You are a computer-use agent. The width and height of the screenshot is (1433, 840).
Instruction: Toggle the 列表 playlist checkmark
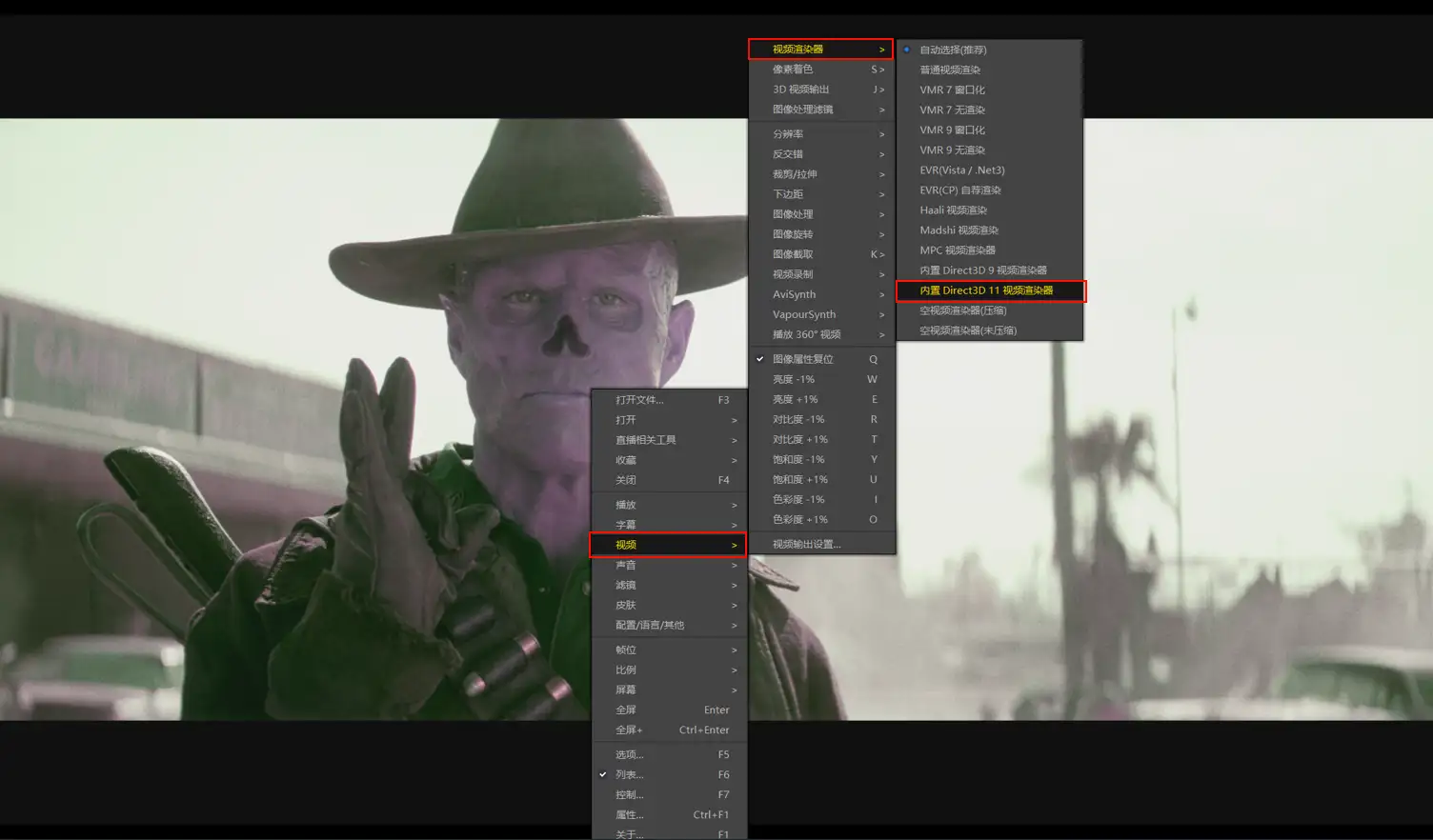[629, 774]
